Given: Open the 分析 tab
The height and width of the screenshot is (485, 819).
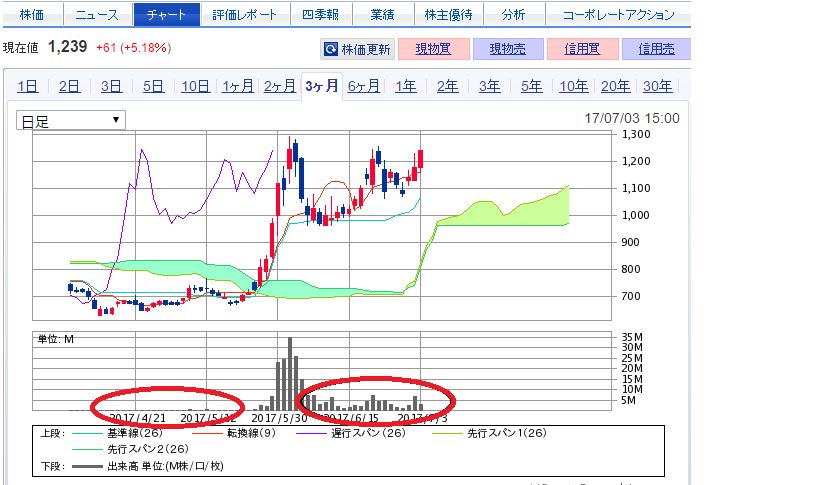Looking at the screenshot, I should click(513, 14).
